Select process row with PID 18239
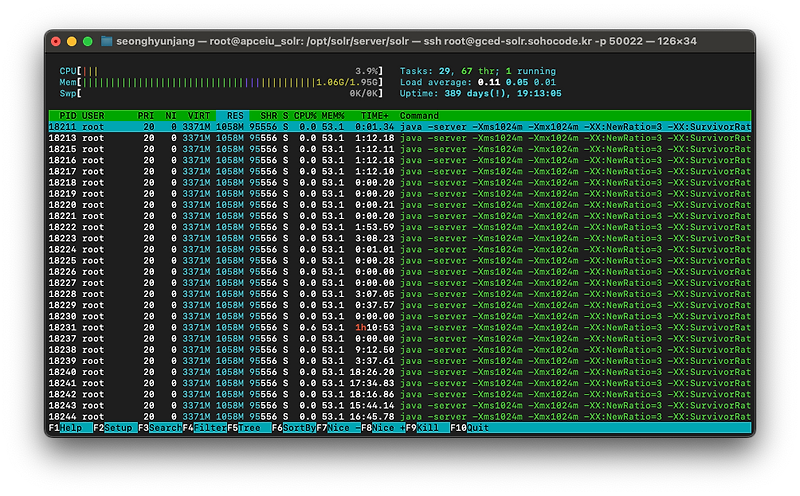The height and width of the screenshot is (496, 800). tap(399, 361)
